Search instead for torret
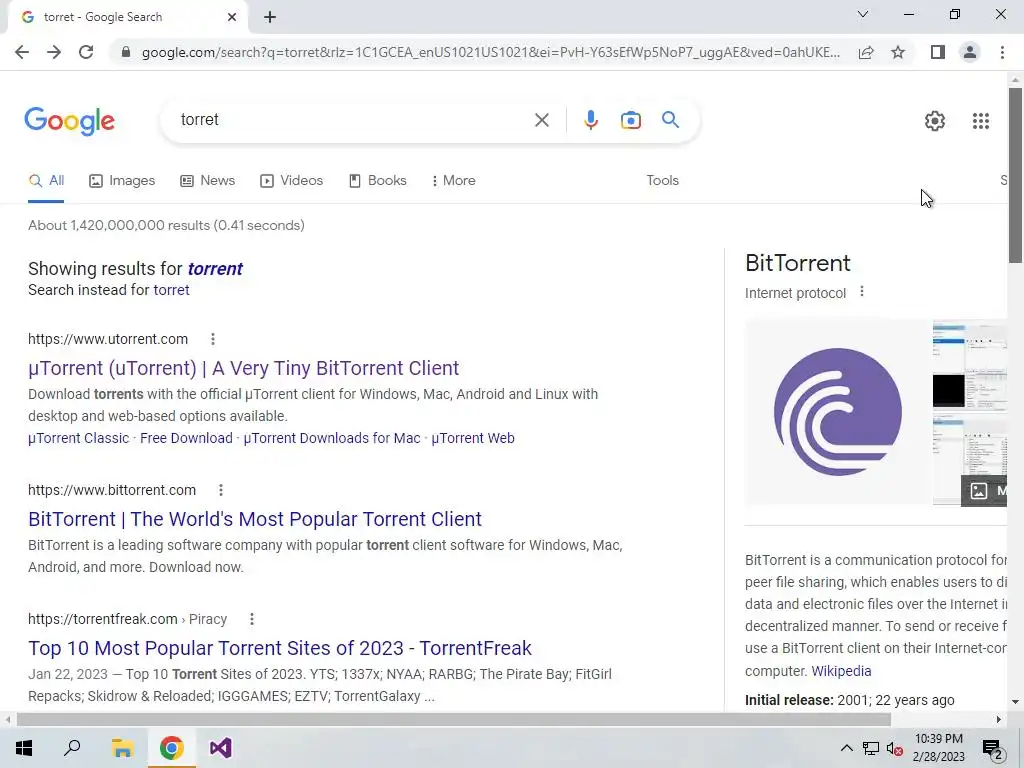The width and height of the screenshot is (1024, 768). (171, 290)
